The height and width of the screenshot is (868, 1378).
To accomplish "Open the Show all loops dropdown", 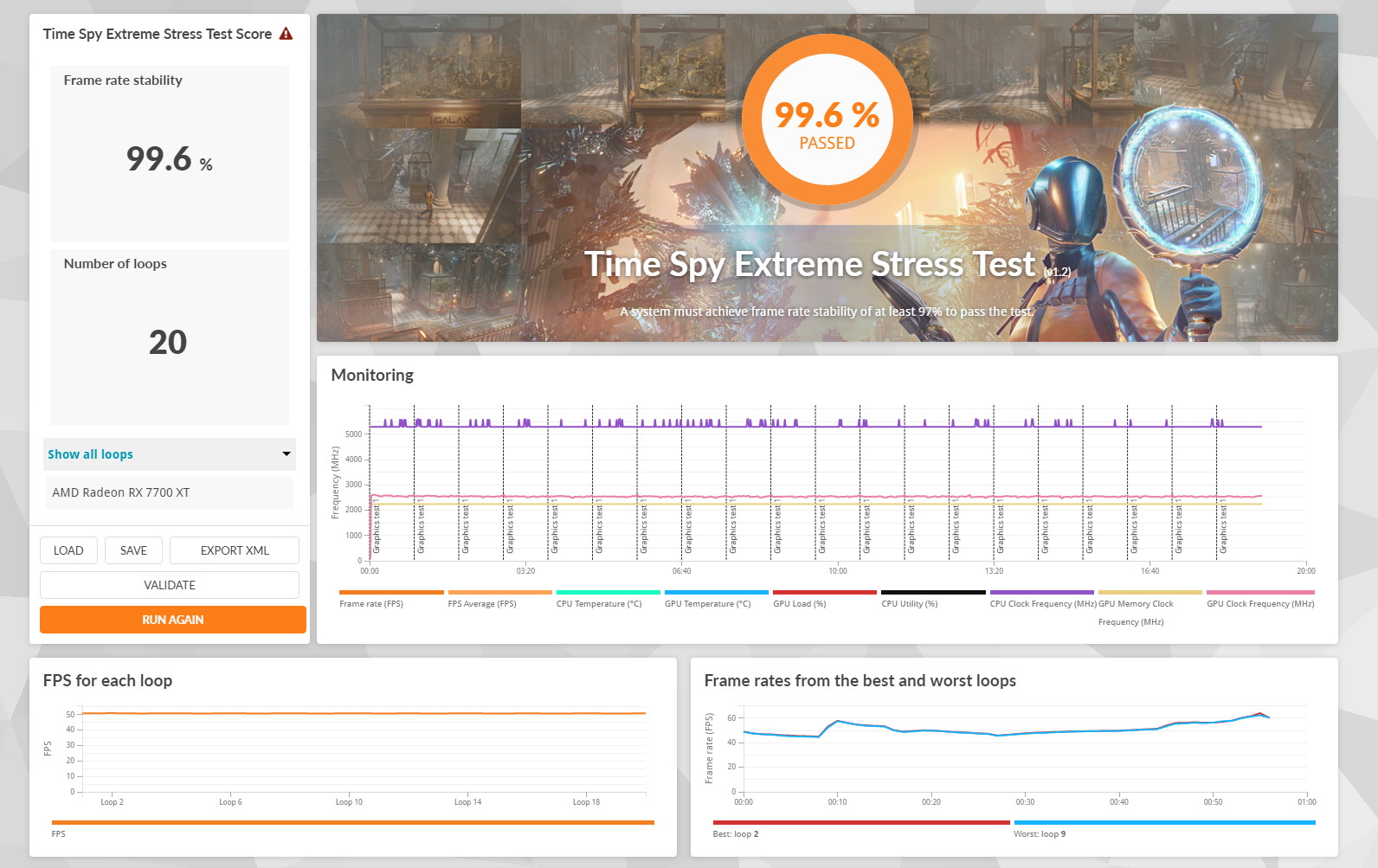I will 170,454.
